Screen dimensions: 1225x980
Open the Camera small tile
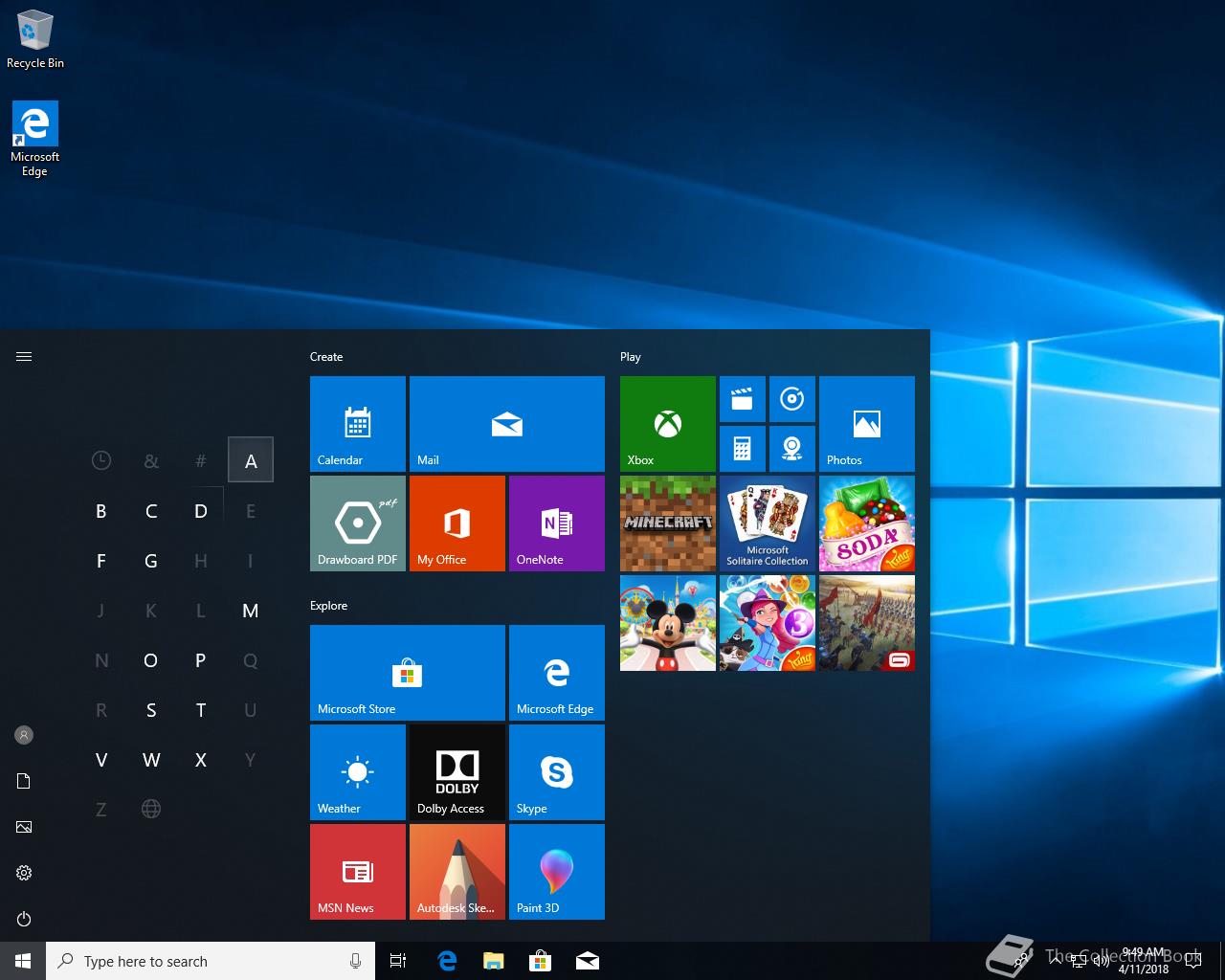click(x=792, y=449)
